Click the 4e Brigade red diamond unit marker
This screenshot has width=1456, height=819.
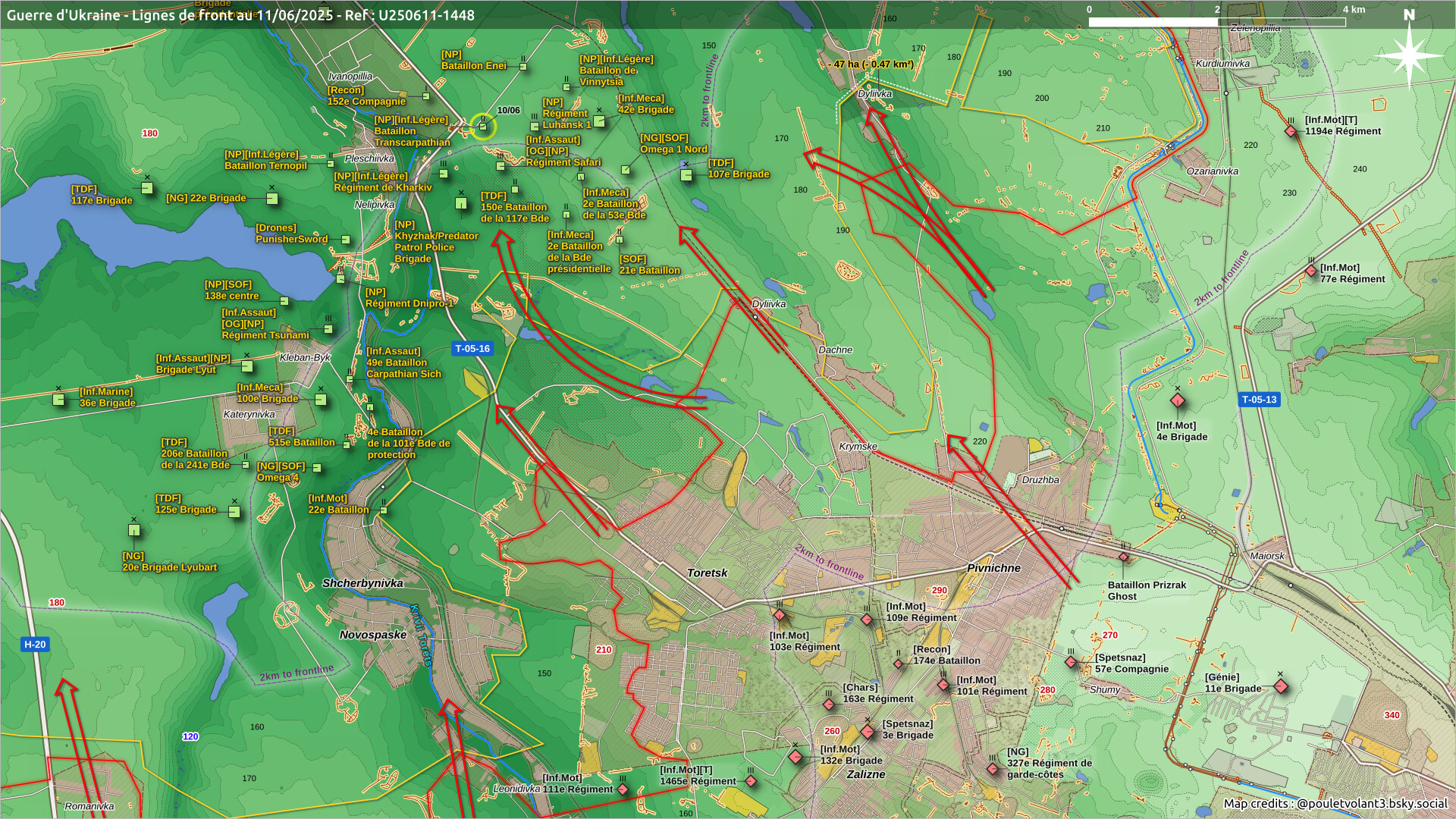point(1177,400)
